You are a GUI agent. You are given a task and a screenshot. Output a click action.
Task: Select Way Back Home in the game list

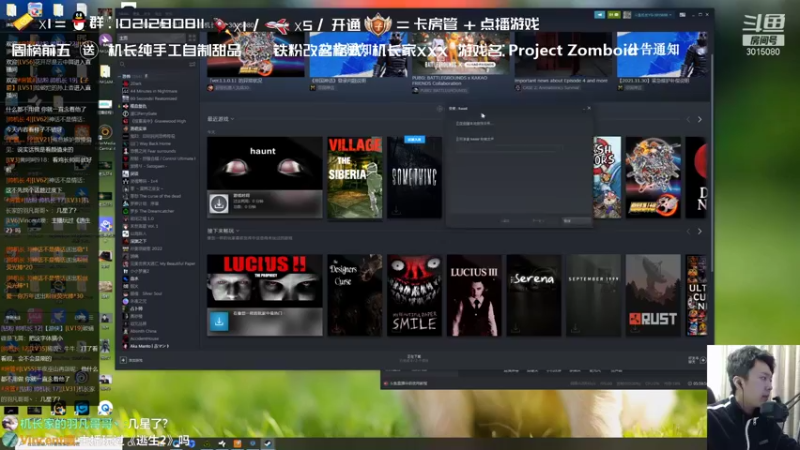click(148, 143)
